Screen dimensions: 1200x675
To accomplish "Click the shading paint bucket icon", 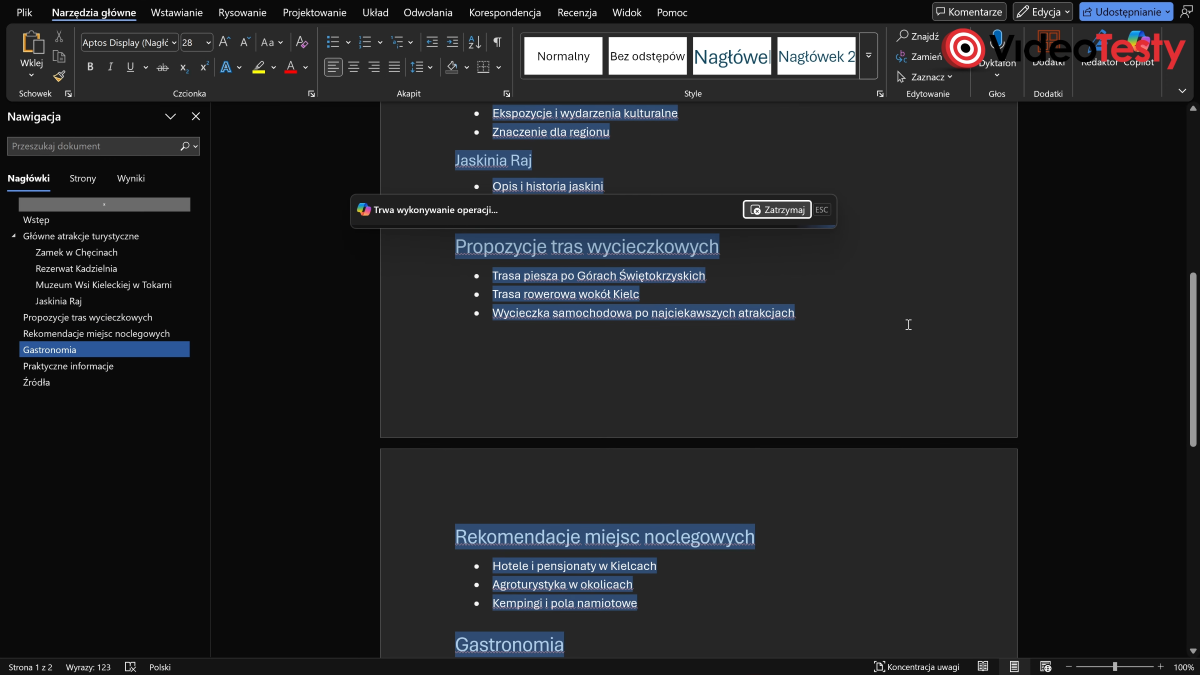I will (x=452, y=67).
